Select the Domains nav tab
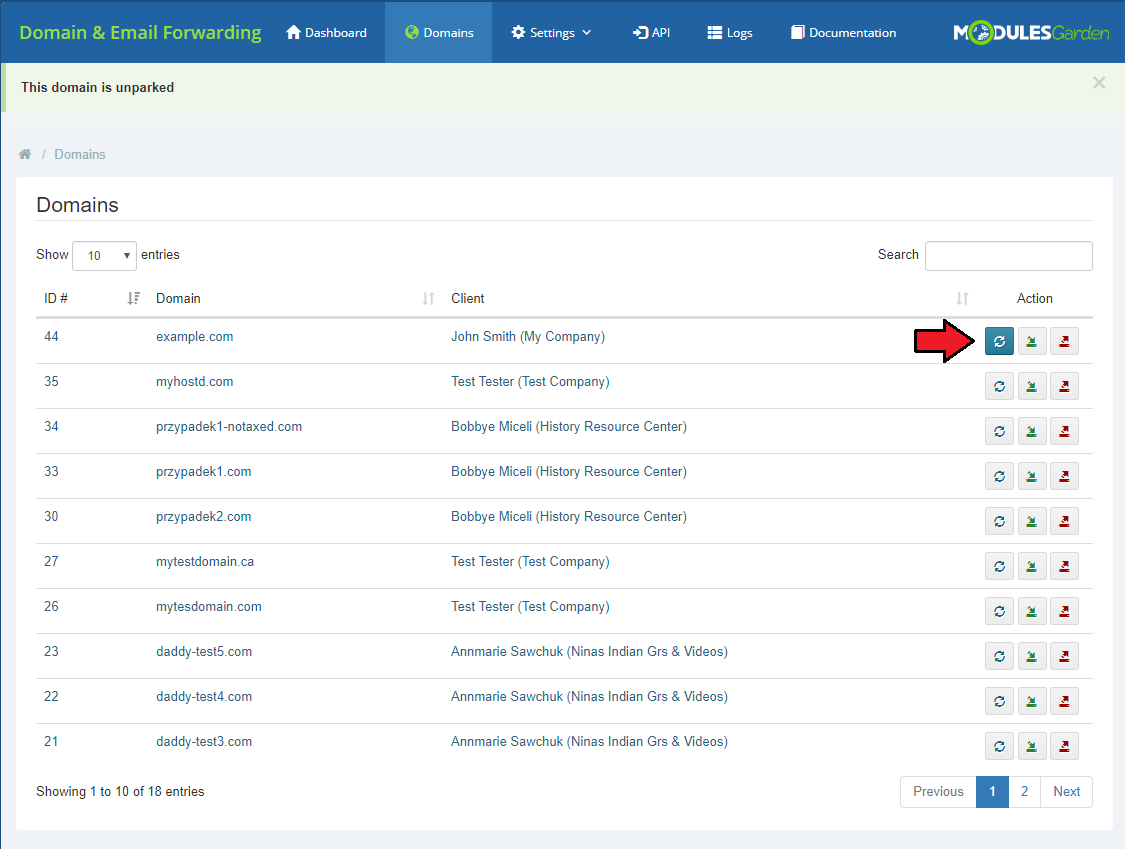1125x849 pixels. coord(438,32)
